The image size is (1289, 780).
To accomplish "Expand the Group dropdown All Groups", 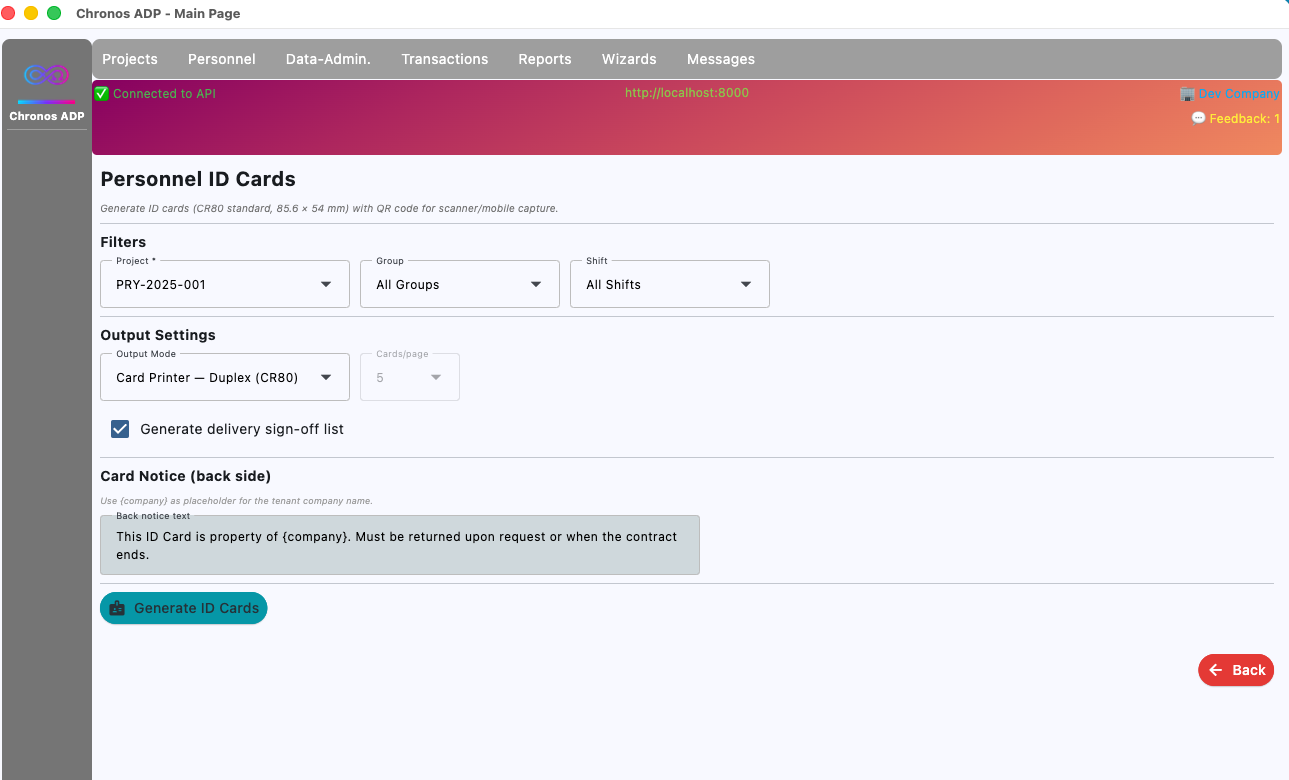I will click(x=460, y=284).
